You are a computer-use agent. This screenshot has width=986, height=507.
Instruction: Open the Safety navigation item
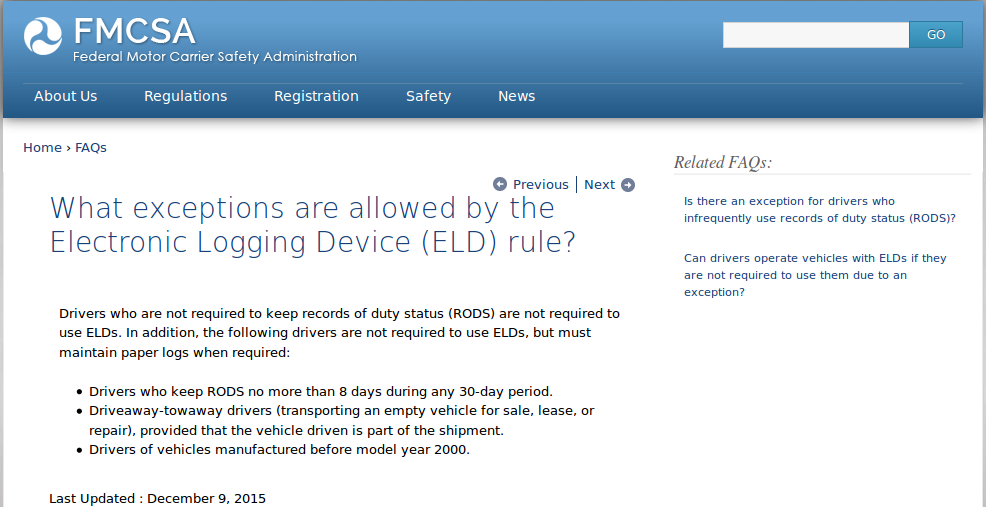click(x=428, y=96)
